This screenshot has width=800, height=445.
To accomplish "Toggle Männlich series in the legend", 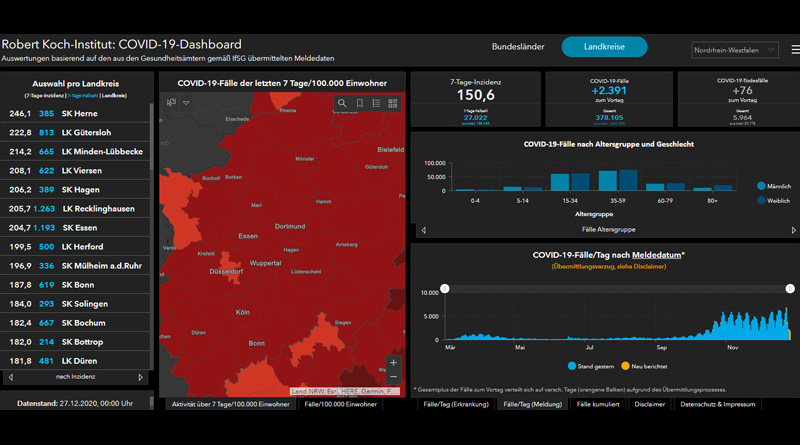I will point(774,186).
